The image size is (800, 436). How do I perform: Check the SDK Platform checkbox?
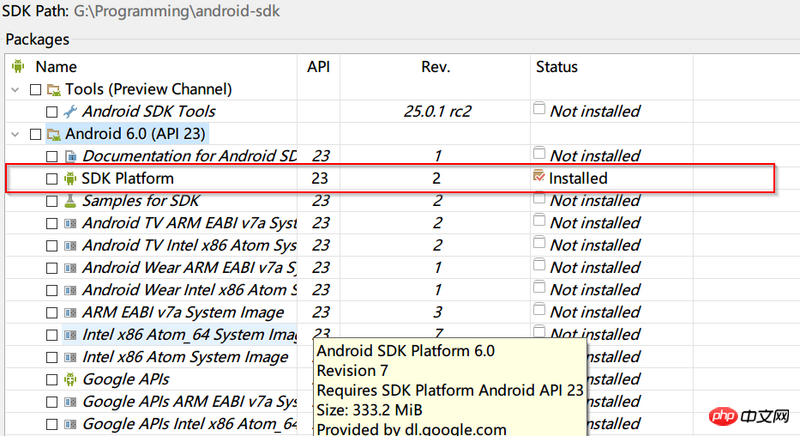click(52, 178)
